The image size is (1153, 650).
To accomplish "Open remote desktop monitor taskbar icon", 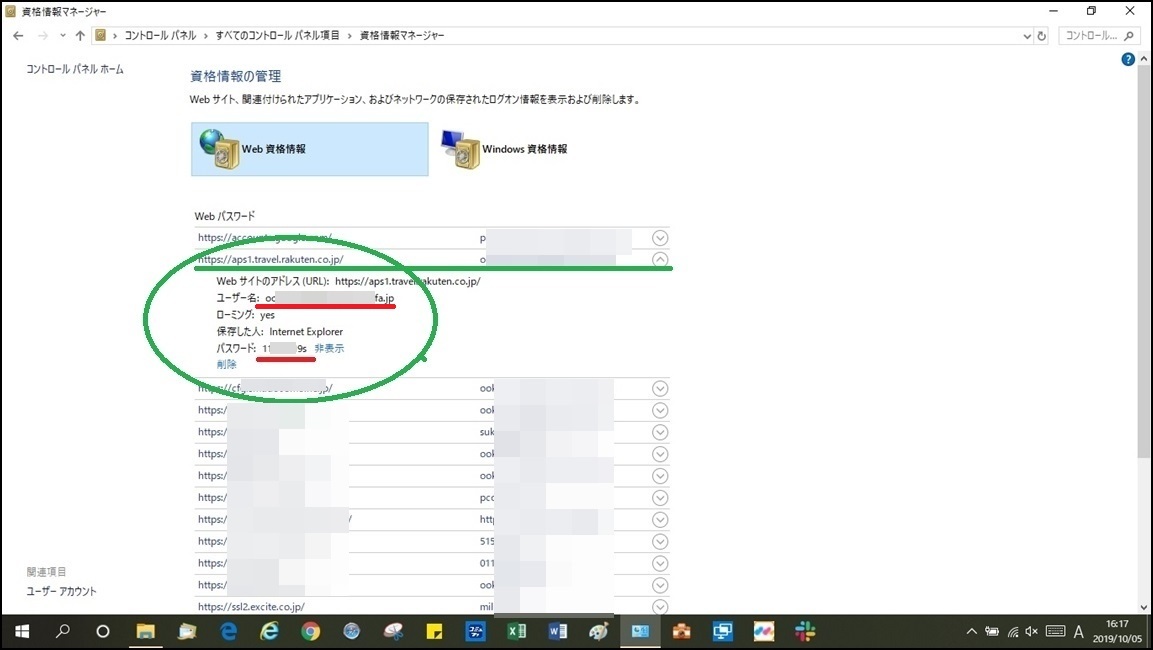I will (x=722, y=632).
